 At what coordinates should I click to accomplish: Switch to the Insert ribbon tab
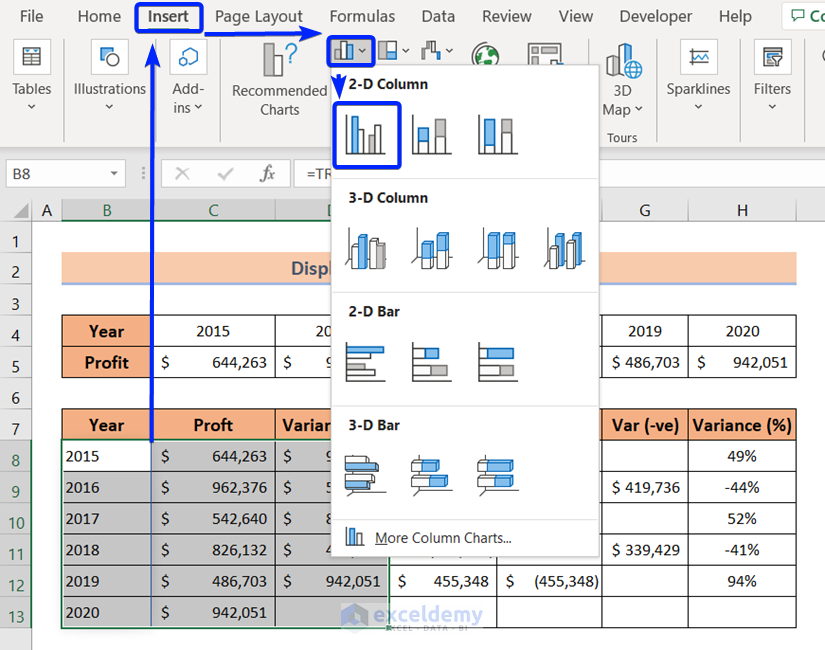point(168,17)
